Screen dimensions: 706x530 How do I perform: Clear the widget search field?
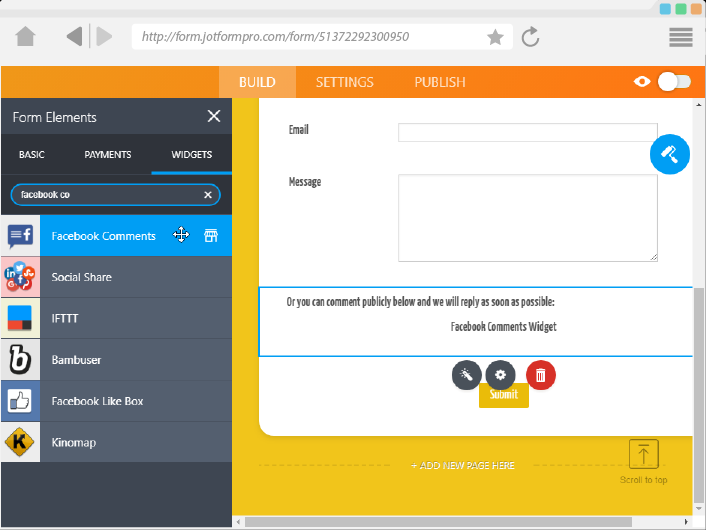[x=208, y=195]
